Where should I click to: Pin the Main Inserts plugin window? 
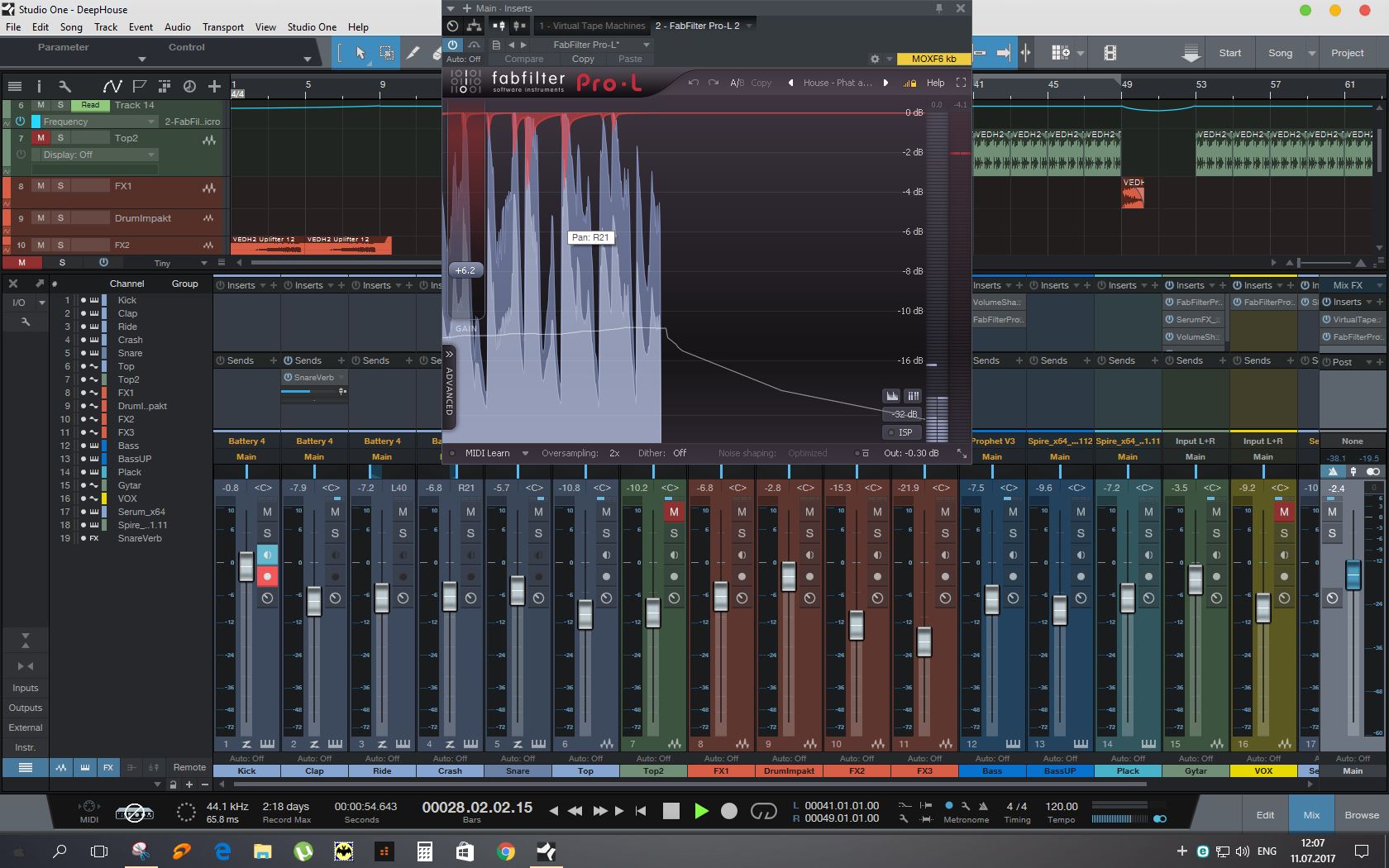[939, 8]
